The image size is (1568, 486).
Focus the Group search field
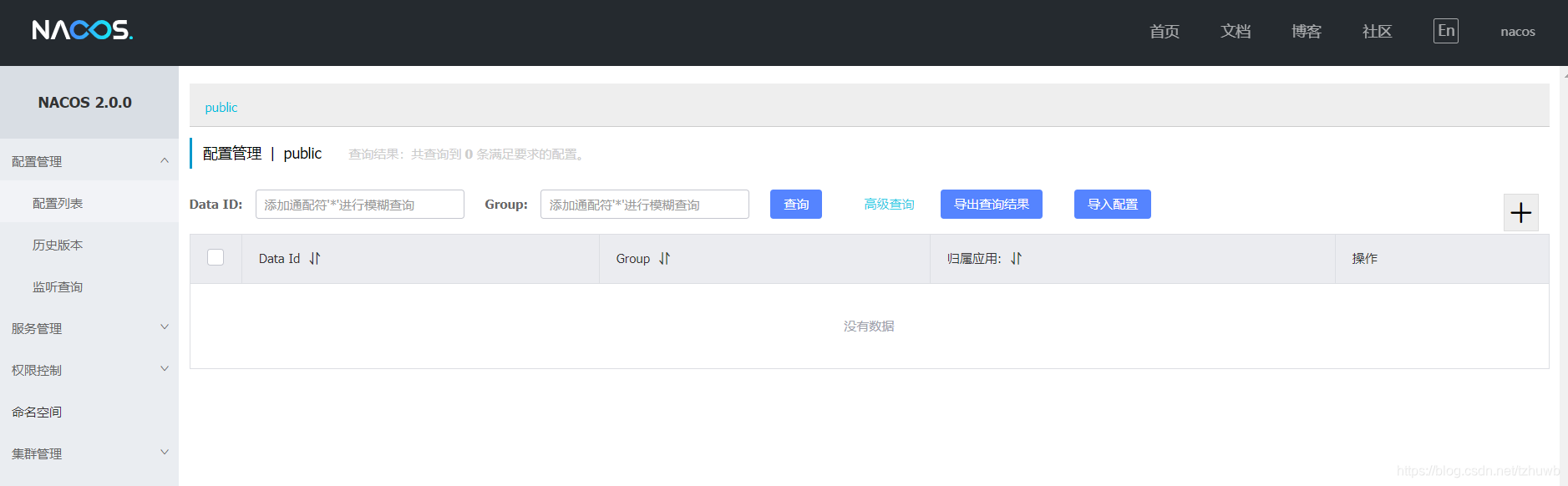point(645,205)
